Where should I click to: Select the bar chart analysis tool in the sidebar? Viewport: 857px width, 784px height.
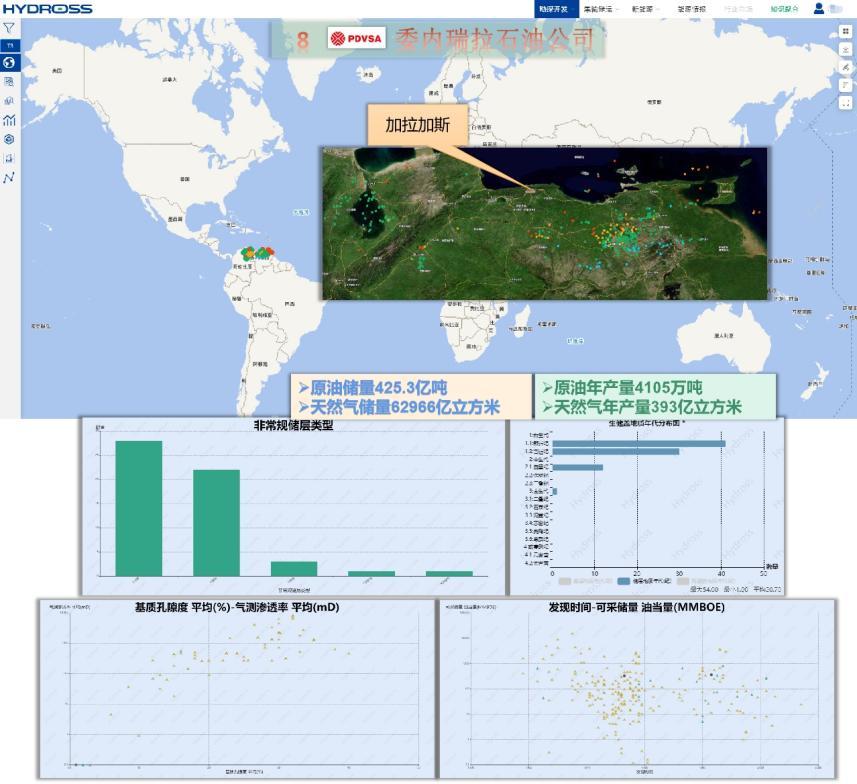8,118
